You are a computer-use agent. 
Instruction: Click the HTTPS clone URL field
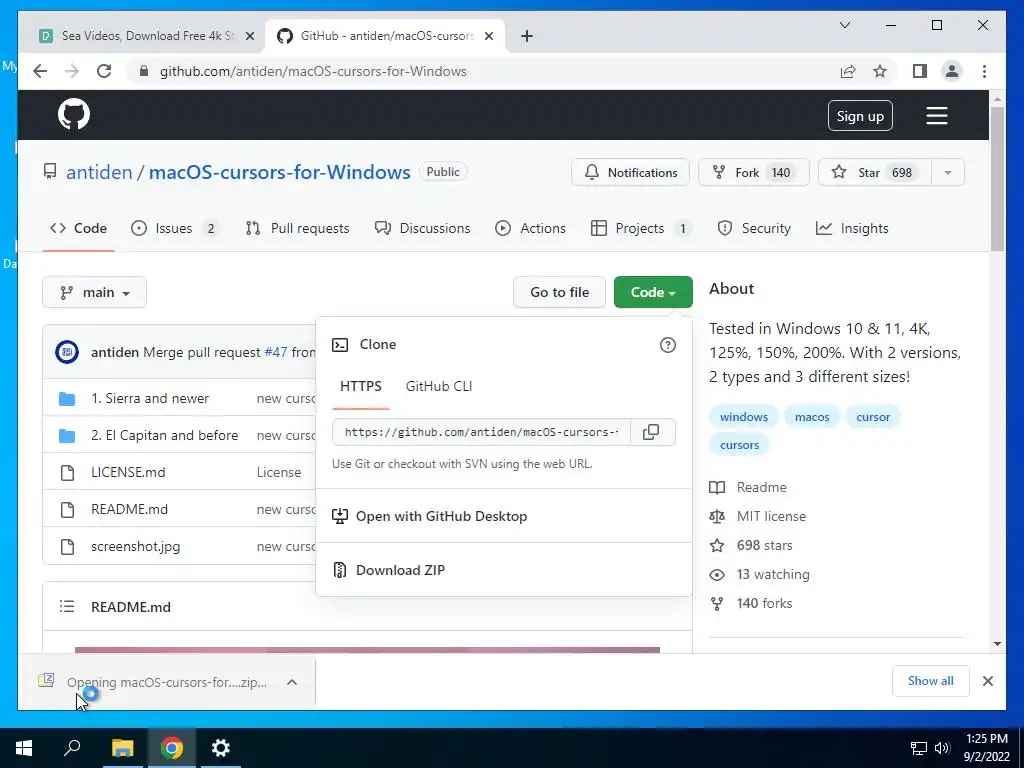[481, 432]
